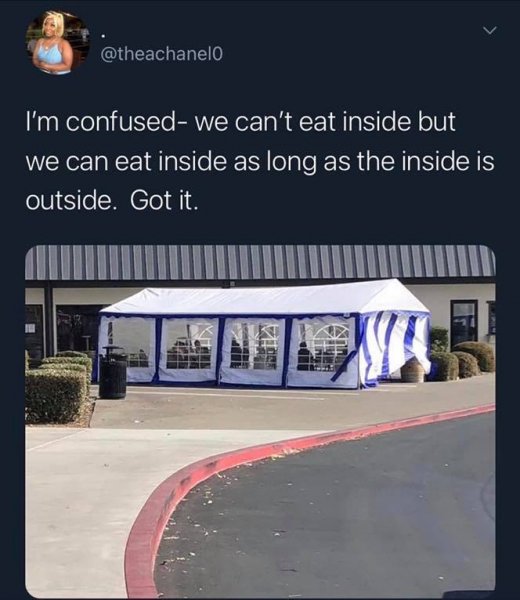Click the metal awning roof in photo

click(260, 262)
